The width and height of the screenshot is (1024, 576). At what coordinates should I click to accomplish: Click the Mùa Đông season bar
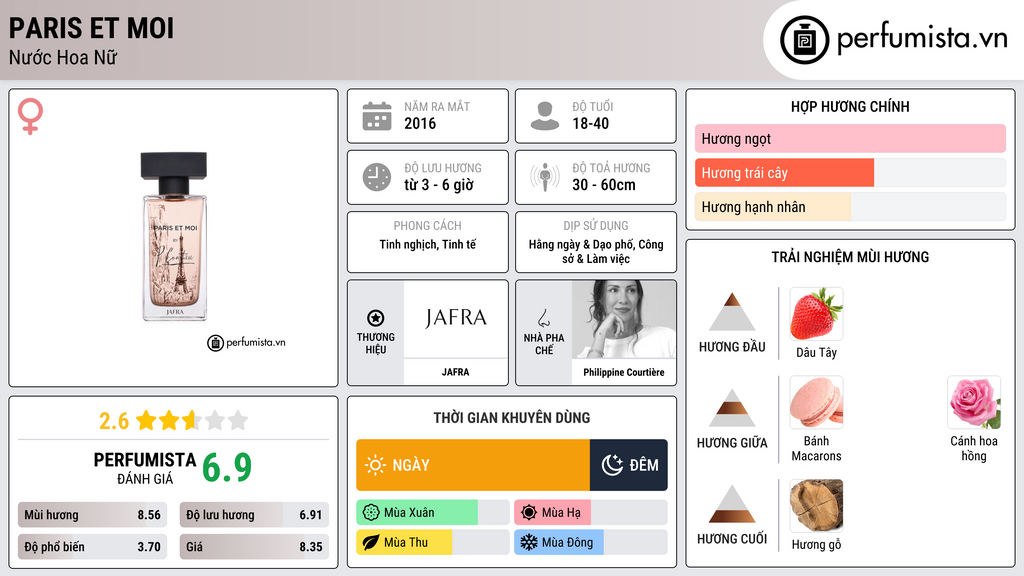point(590,542)
